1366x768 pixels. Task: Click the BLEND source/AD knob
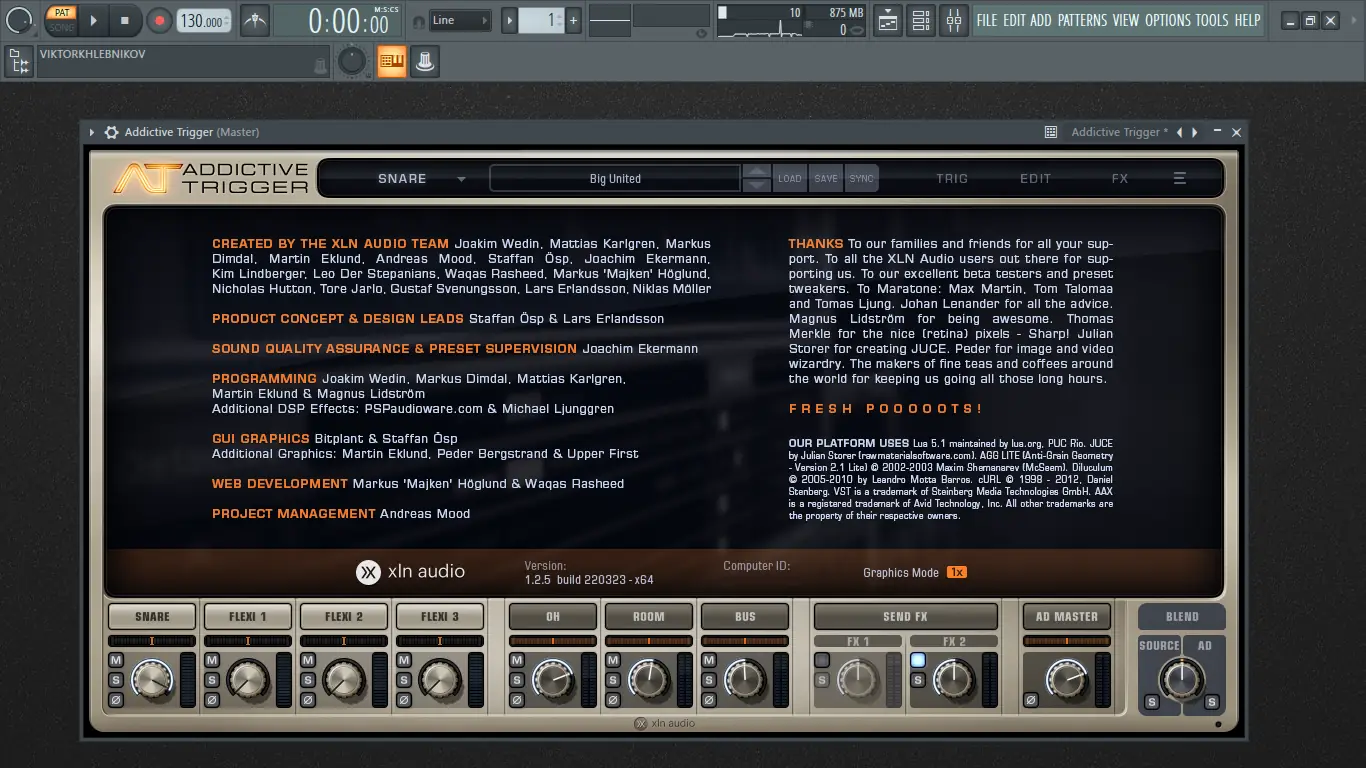[x=1181, y=680]
